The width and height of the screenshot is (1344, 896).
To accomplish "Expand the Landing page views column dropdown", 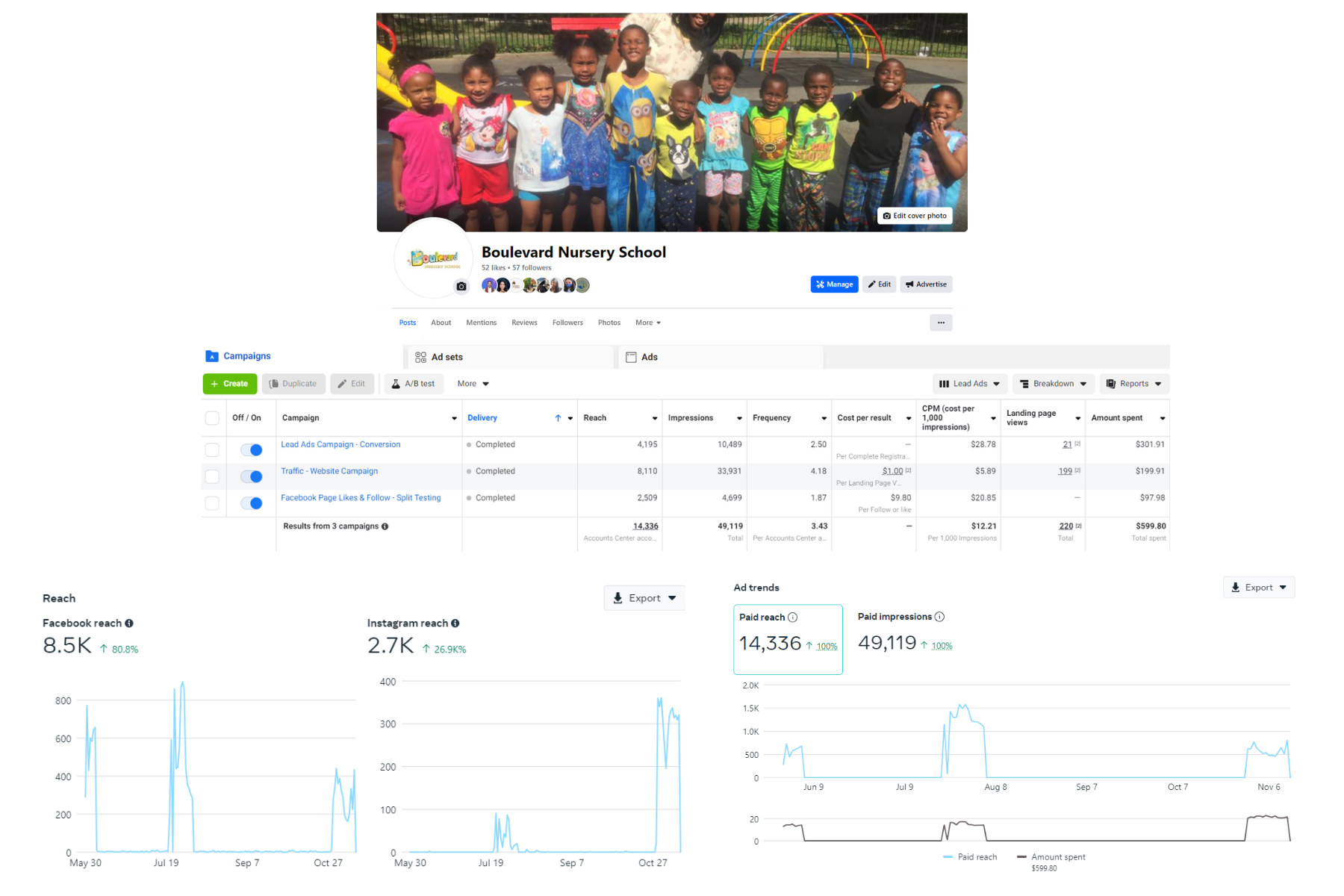I will (x=1078, y=418).
